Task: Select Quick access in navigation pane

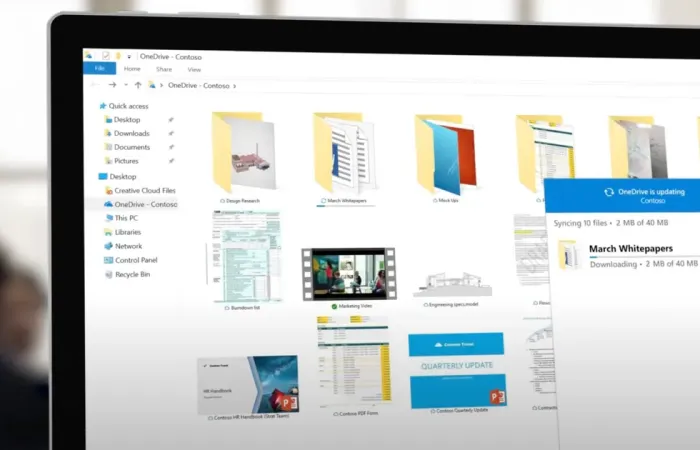Action: tap(124, 106)
